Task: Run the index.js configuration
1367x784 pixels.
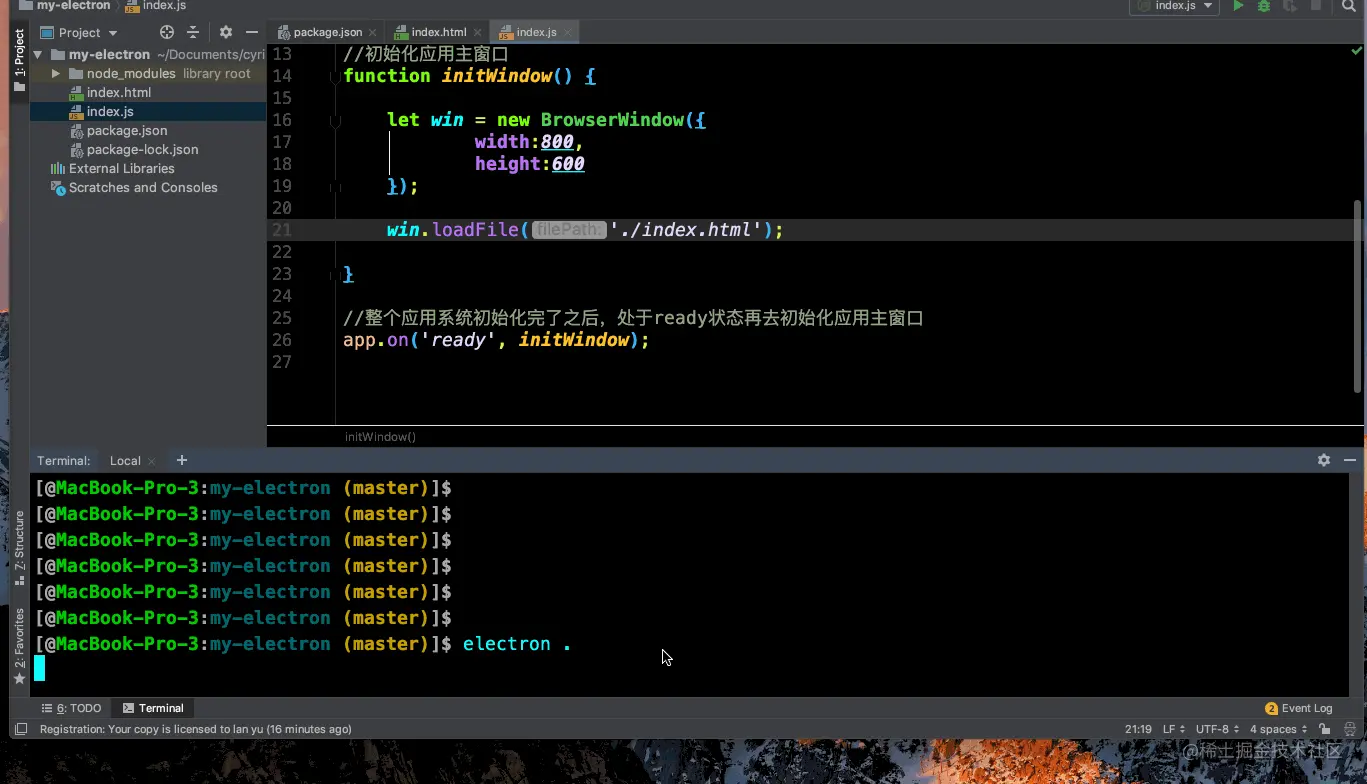Action: 1238,6
